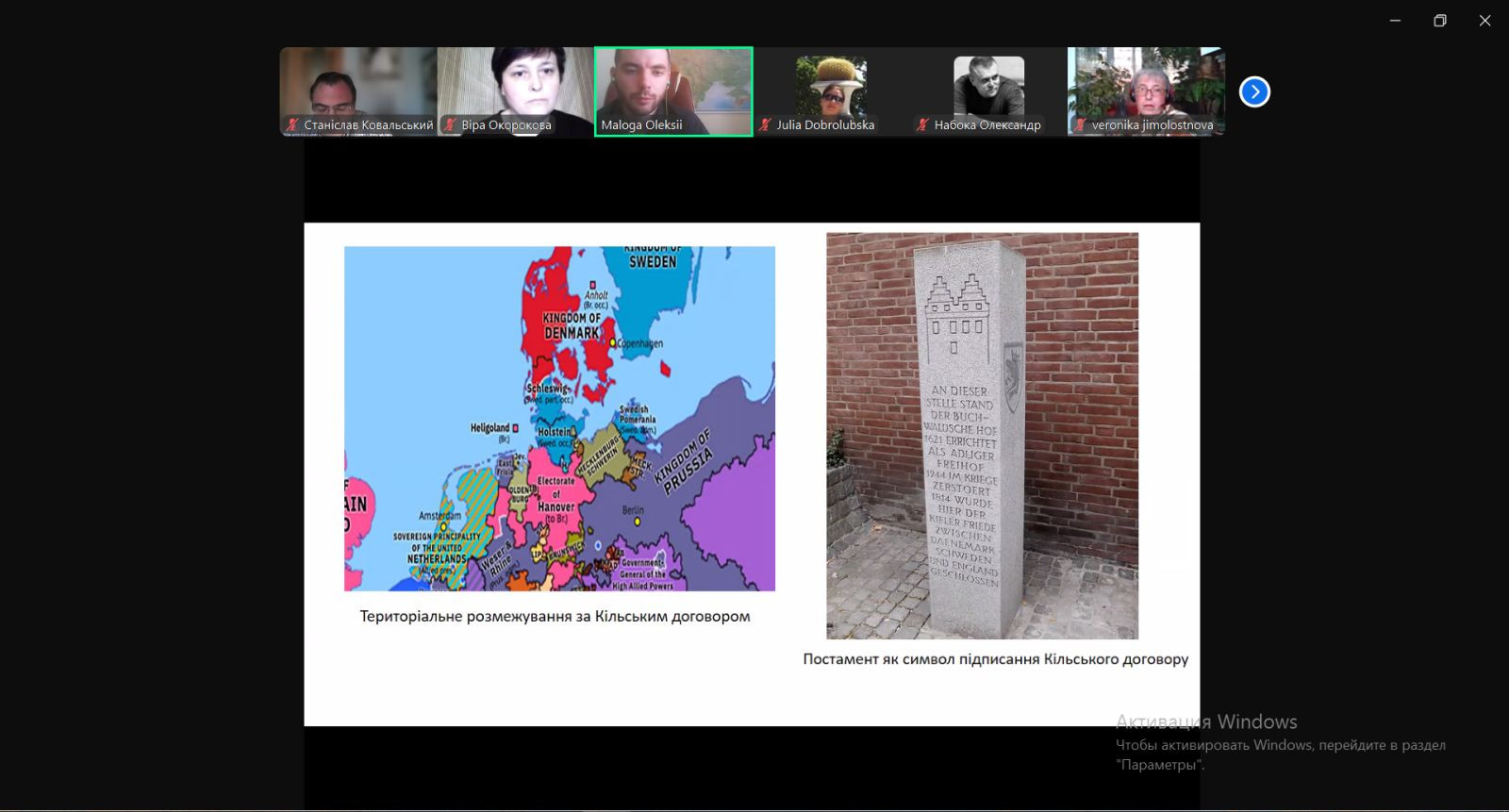Show next participants with the blue arrow

tap(1254, 91)
